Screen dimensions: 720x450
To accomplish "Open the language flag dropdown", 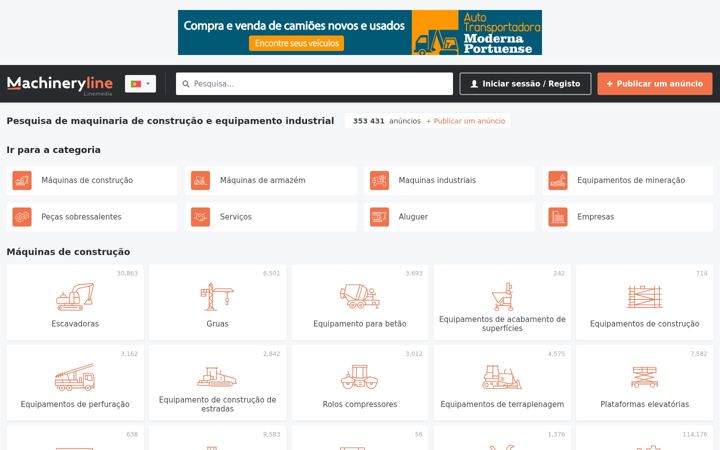I will [x=141, y=84].
